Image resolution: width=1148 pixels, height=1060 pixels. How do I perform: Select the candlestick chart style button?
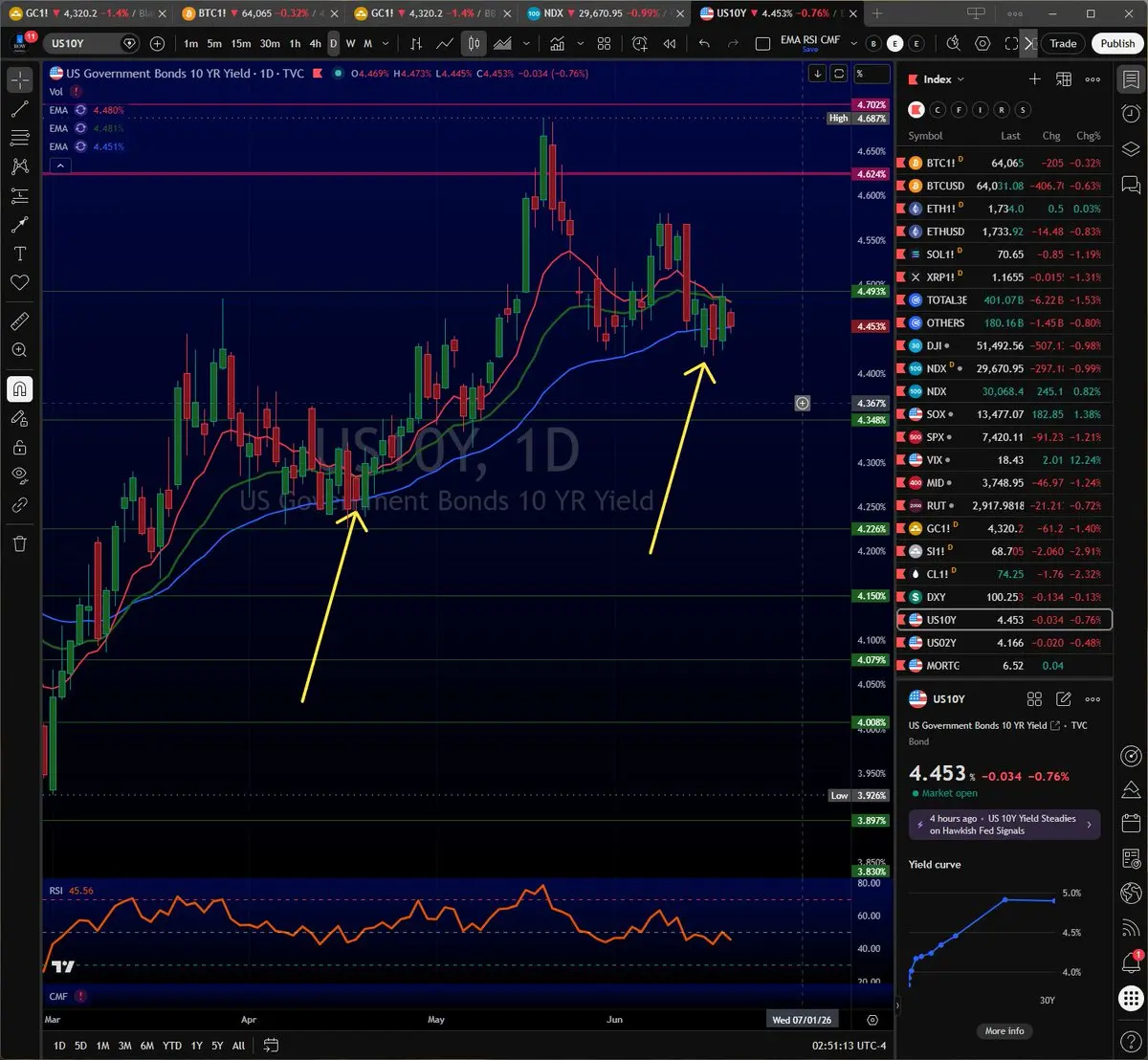474,44
